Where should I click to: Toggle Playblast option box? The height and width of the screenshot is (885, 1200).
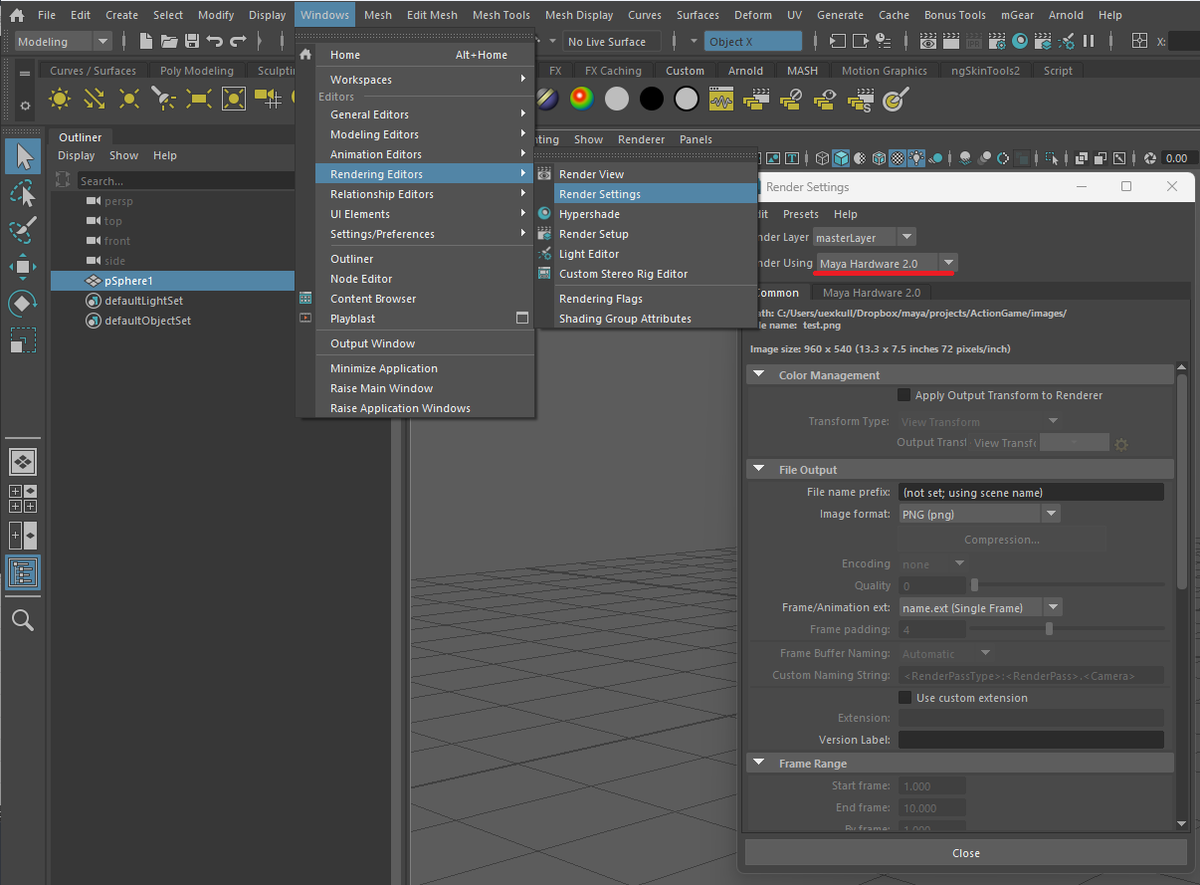[521, 318]
